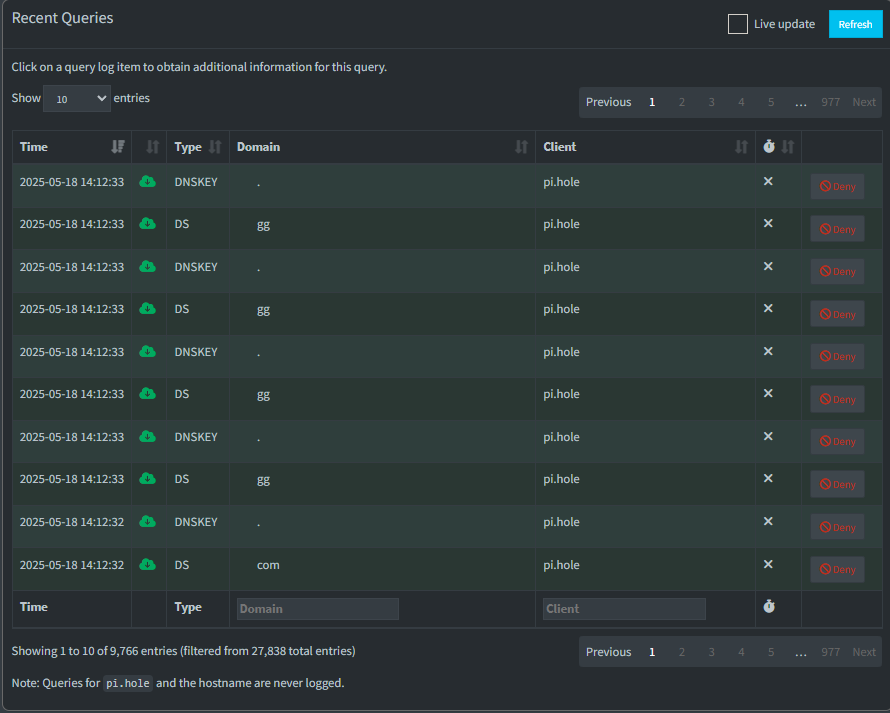Sort by Client column sort arrows

(x=741, y=147)
